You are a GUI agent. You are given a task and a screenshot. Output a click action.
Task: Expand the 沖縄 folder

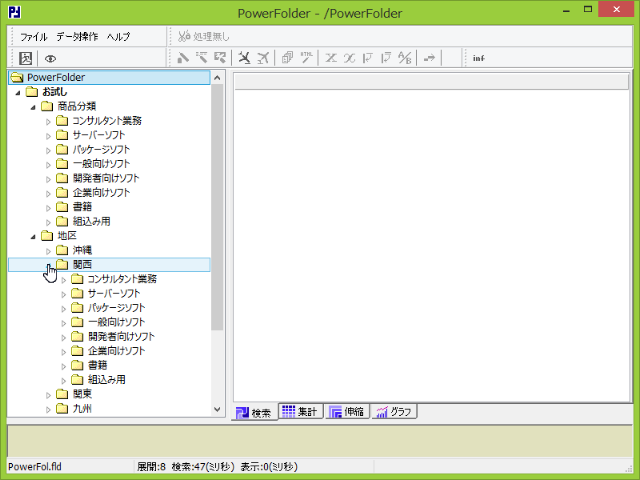point(48,251)
